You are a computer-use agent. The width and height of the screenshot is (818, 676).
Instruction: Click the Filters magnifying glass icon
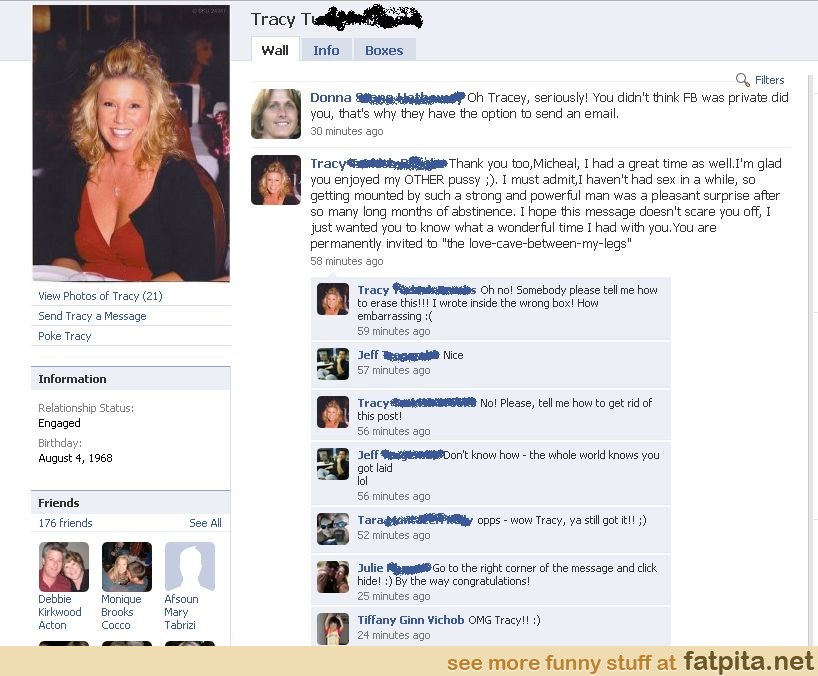742,80
